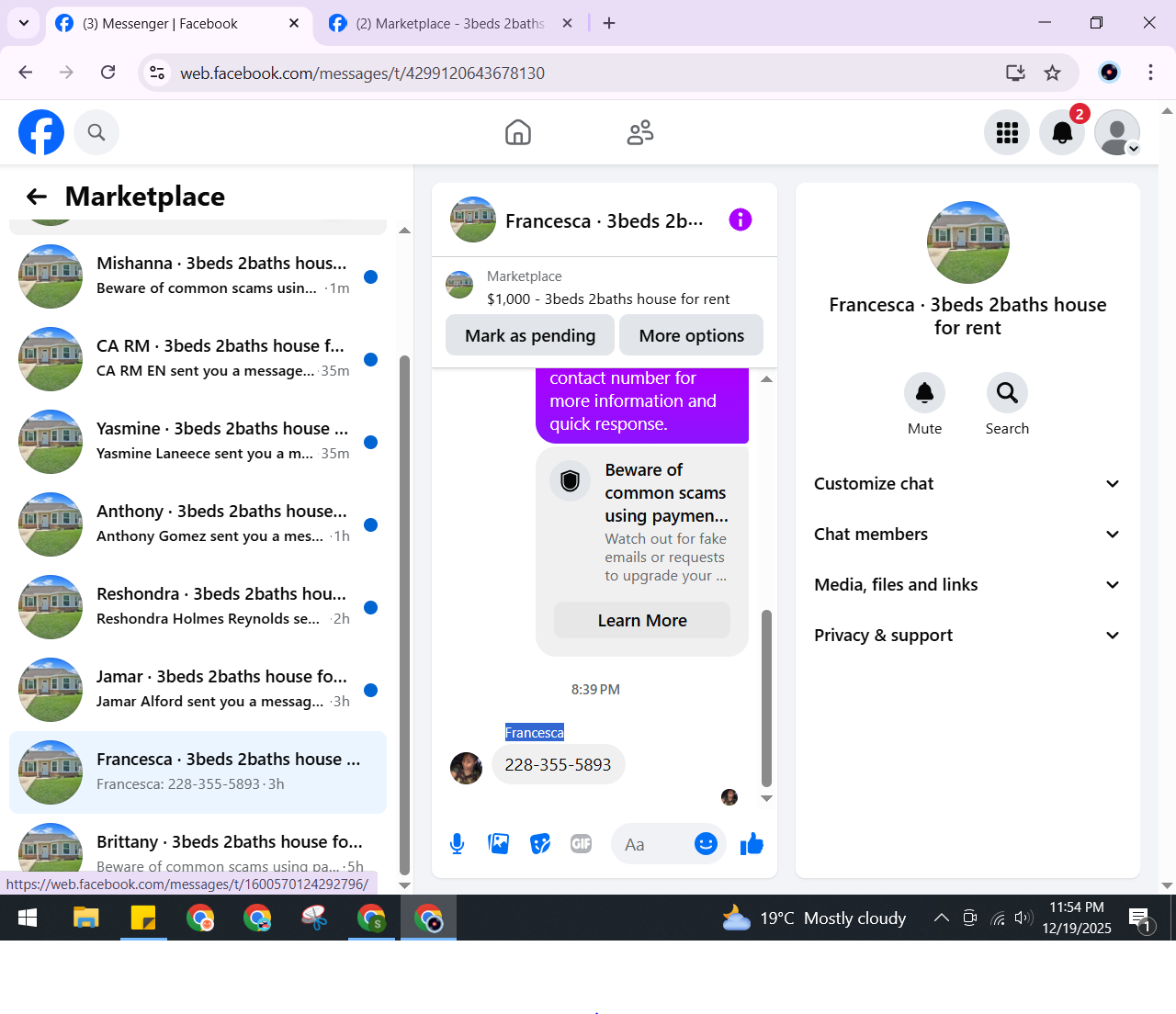Open the taskbar notification center icon
This screenshot has height=1014, width=1176.
[1140, 918]
